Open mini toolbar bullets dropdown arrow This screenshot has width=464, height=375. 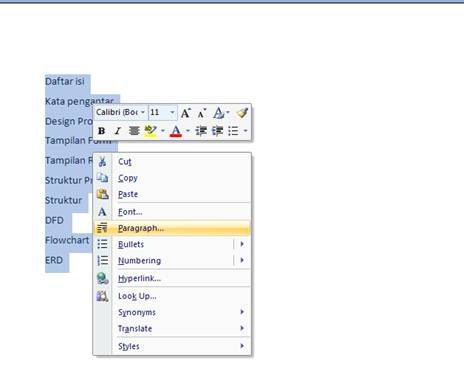(245, 131)
